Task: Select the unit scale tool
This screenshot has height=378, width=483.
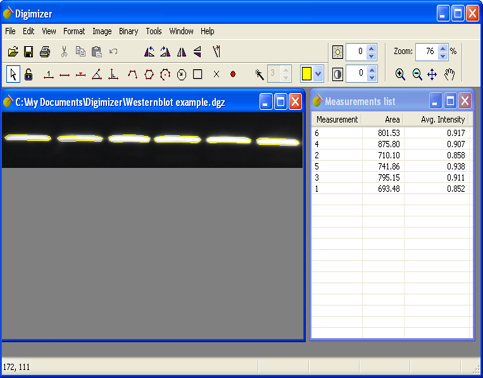Action: (49, 75)
